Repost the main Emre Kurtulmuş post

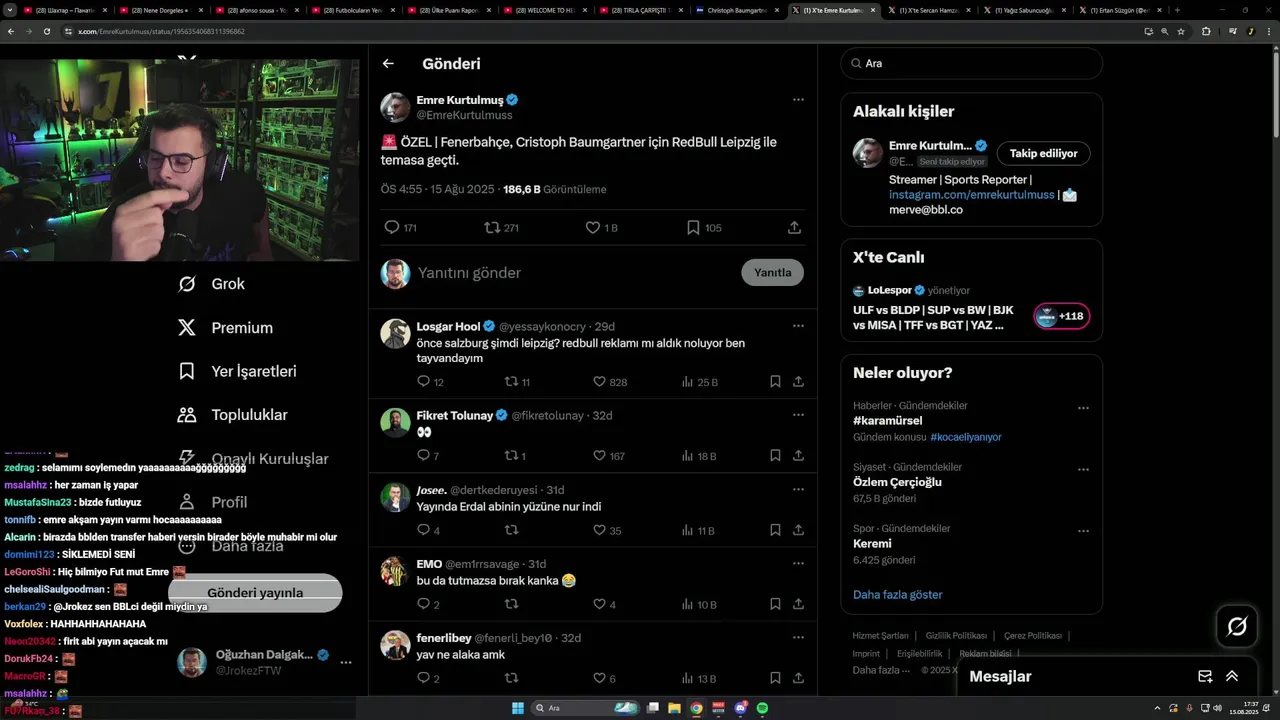(491, 227)
